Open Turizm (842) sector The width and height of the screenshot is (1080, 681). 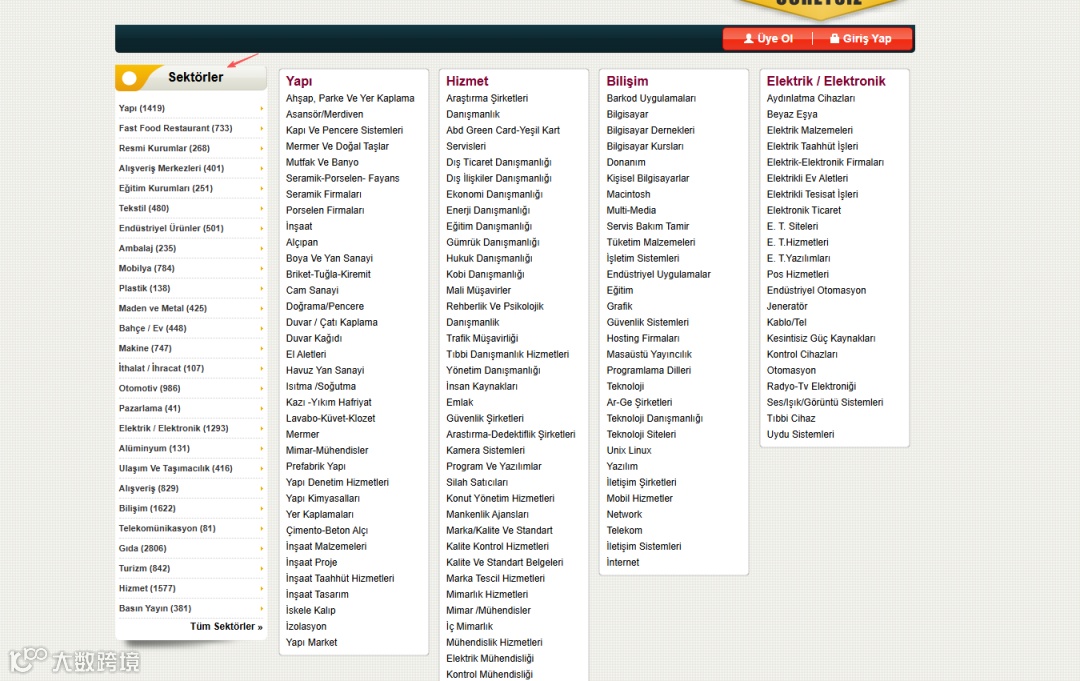click(145, 568)
